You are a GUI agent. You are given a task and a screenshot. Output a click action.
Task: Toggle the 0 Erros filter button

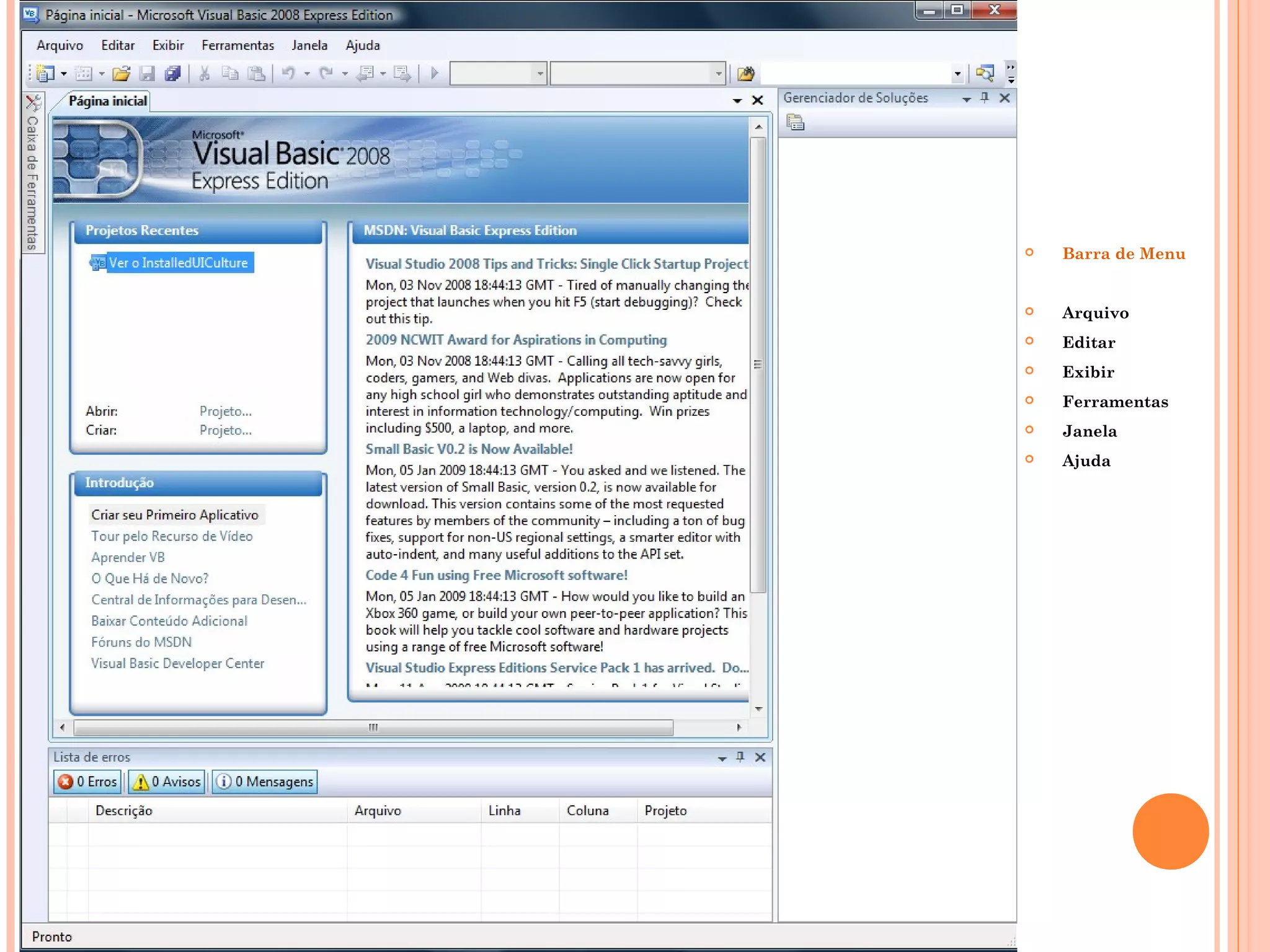[x=88, y=782]
